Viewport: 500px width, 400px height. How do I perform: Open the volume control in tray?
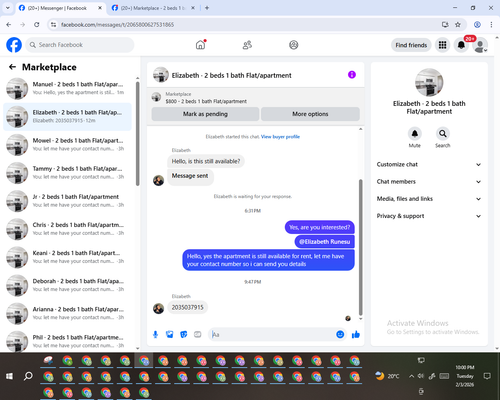point(421,376)
